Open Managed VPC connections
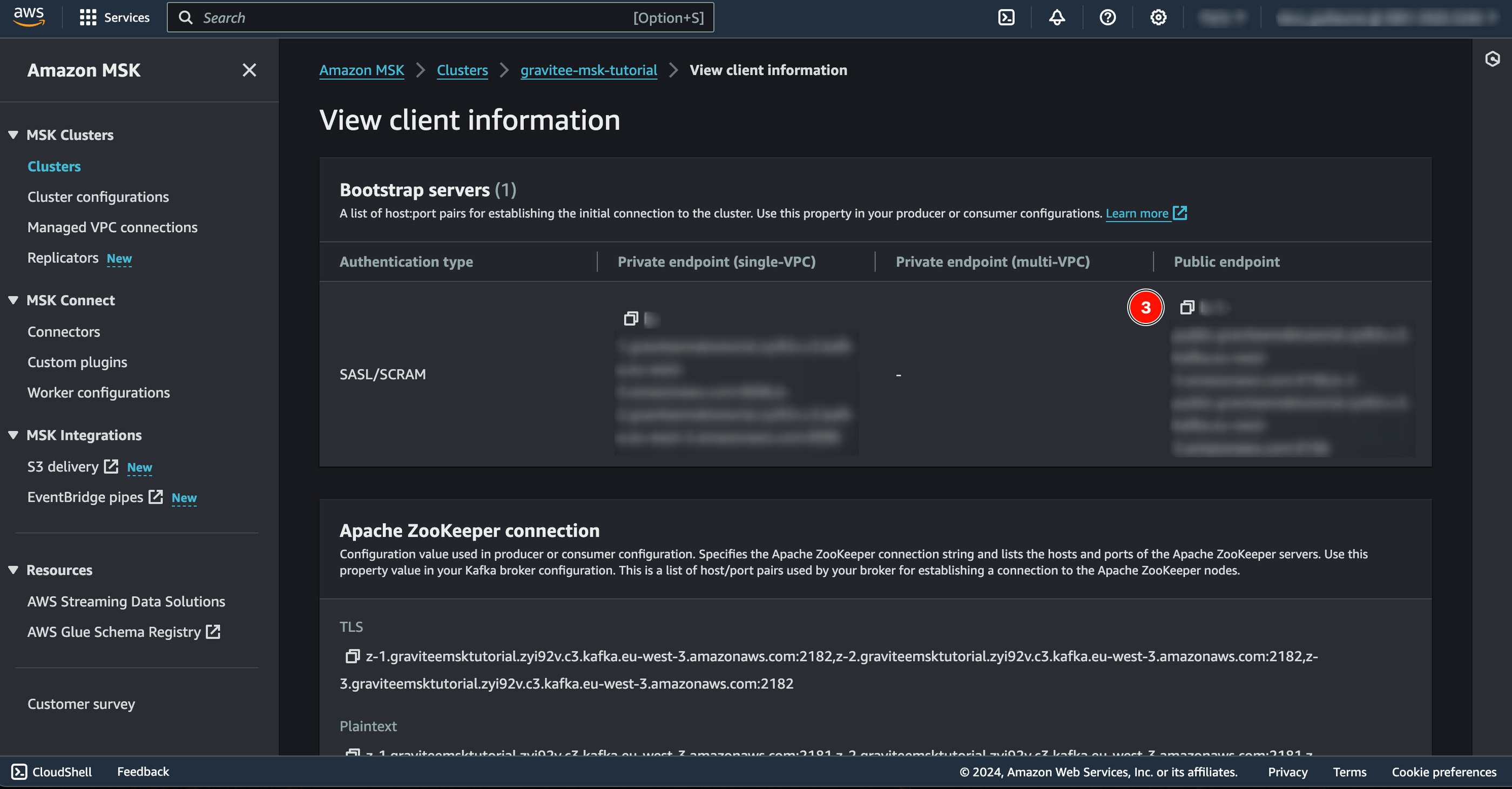The height and width of the screenshot is (789, 1512). (x=113, y=227)
